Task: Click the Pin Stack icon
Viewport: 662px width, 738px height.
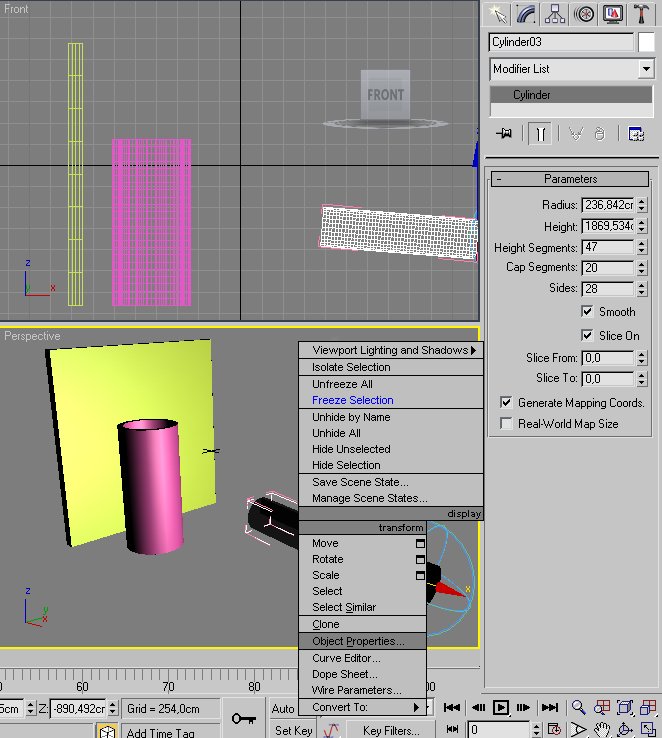Action: click(x=504, y=134)
